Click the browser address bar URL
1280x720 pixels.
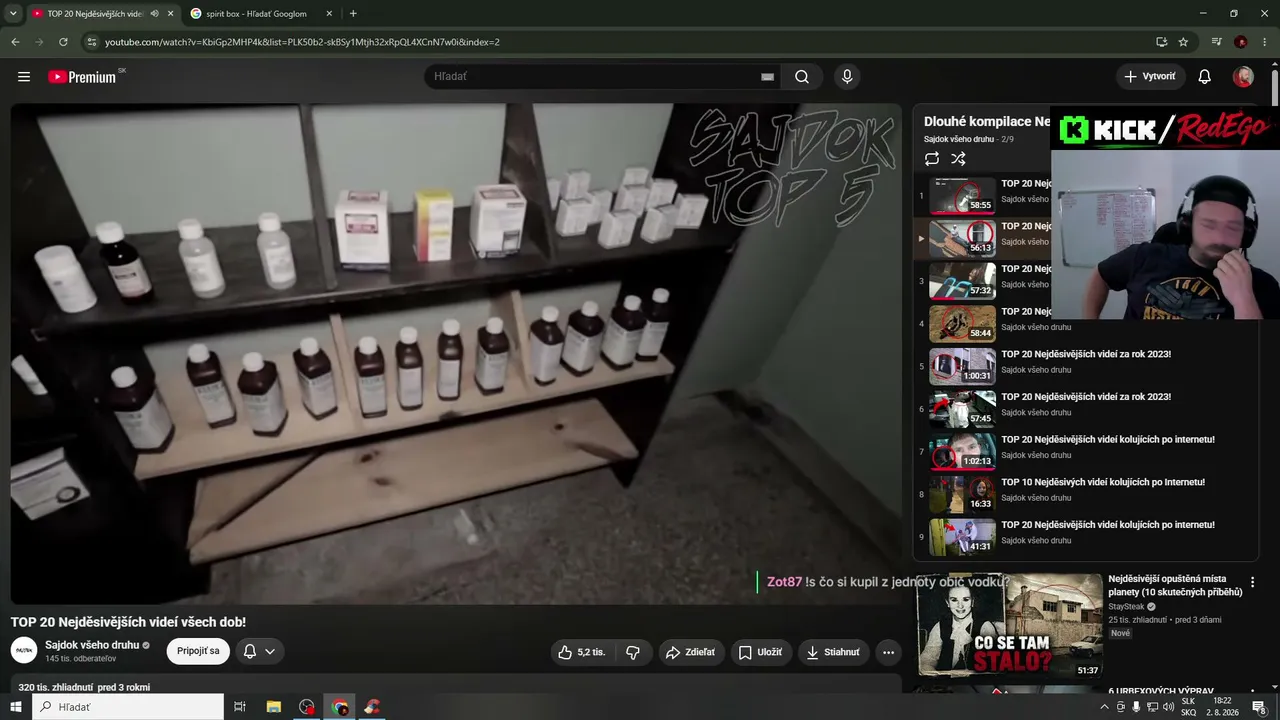pyautogui.click(x=302, y=42)
